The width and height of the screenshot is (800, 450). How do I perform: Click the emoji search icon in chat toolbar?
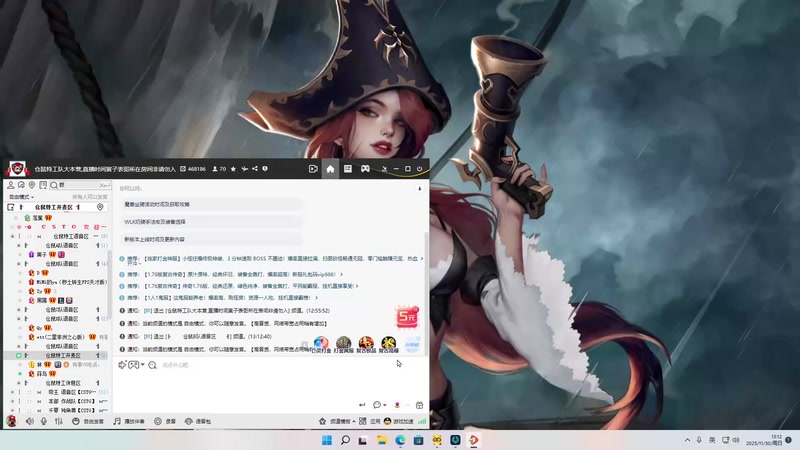[x=152, y=365]
